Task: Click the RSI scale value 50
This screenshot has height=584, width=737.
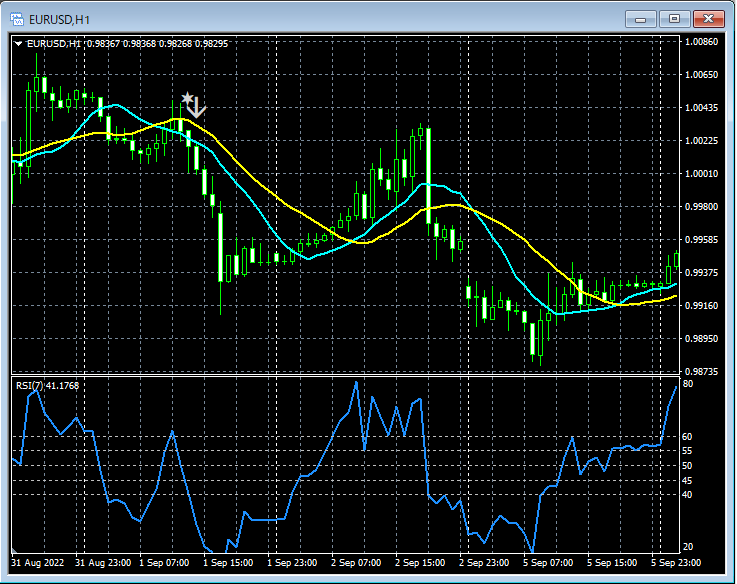Action: click(687, 466)
